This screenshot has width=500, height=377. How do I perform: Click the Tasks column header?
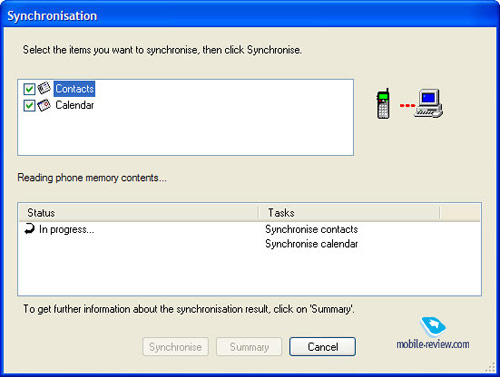tap(349, 213)
